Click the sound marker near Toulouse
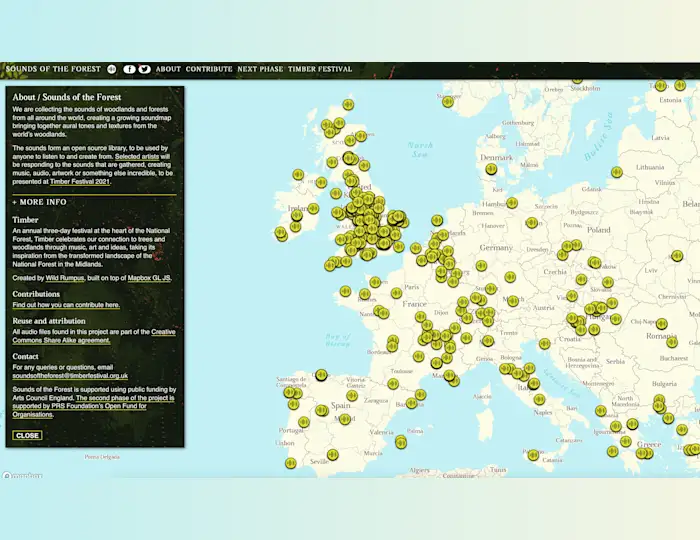This screenshot has height=540, width=700. pos(393,384)
